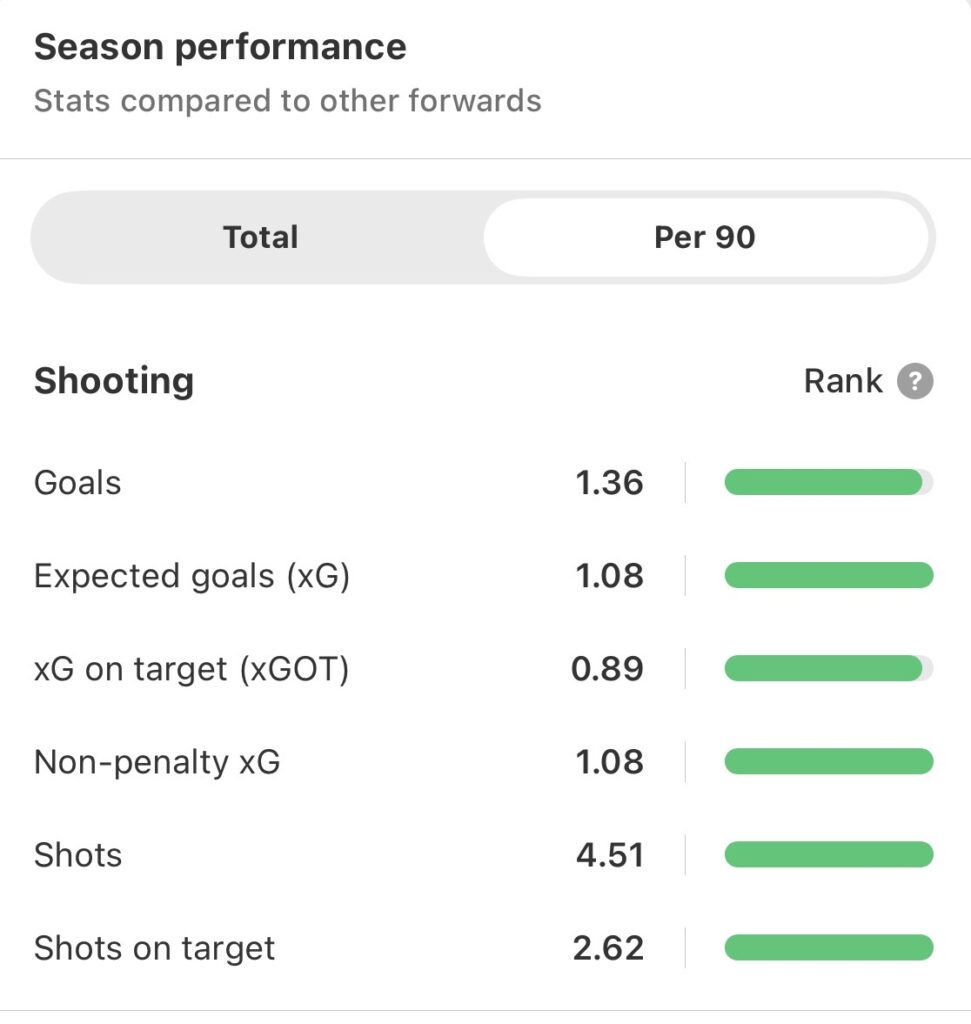
Task: Switch to the Total stats tab
Action: 260,237
